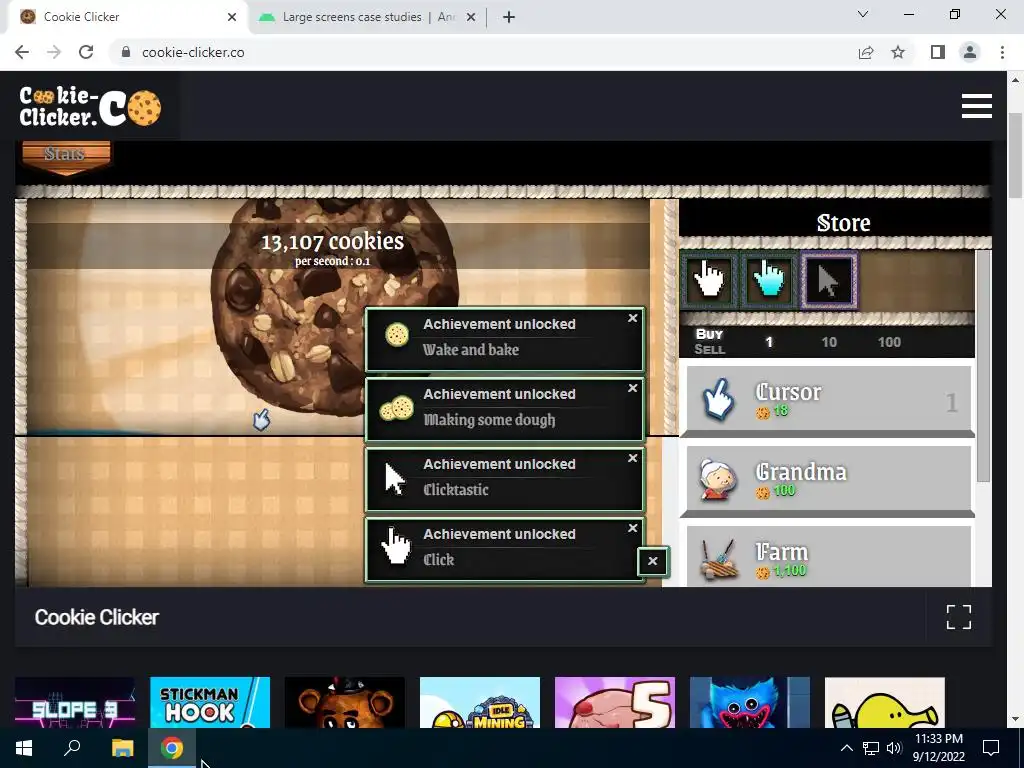Viewport: 1024px width, 768px height.
Task: Expand the tab search dropdown
Action: pyautogui.click(x=863, y=14)
